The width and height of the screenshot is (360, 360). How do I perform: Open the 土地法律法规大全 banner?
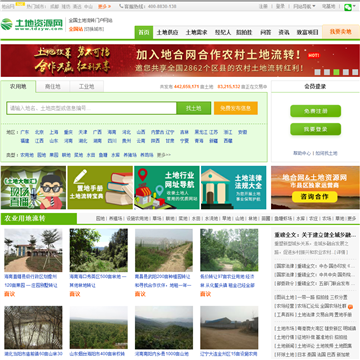234,188
